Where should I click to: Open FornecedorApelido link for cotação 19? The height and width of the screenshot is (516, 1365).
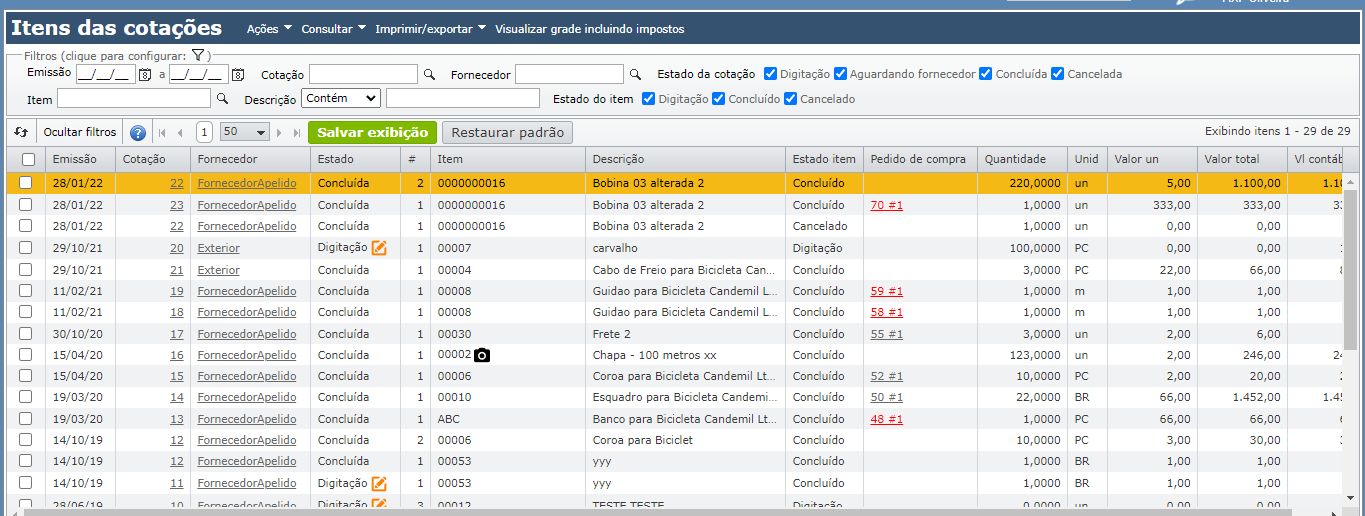coord(247,291)
